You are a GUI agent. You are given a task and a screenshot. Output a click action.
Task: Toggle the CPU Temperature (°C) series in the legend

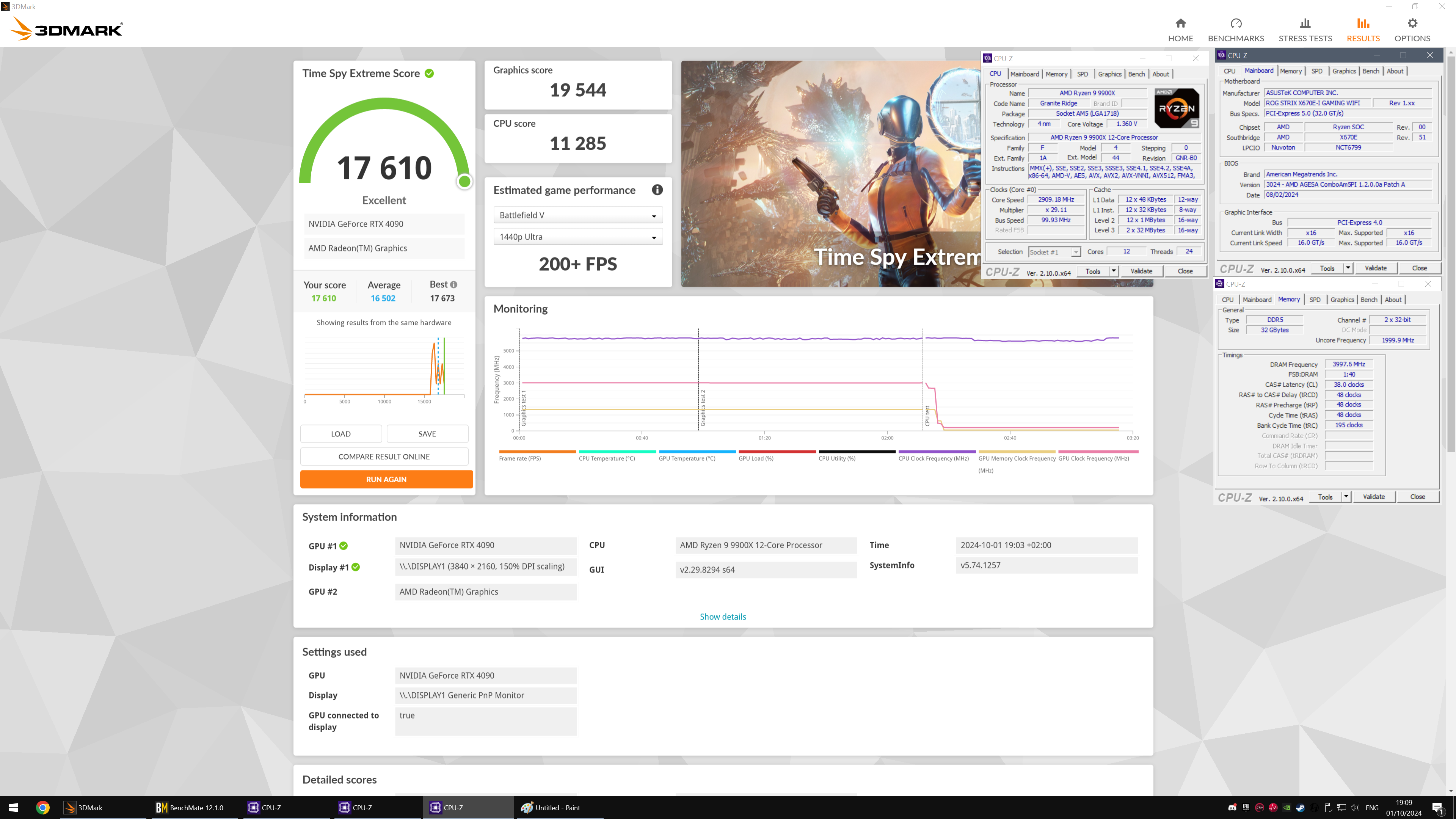(x=617, y=455)
